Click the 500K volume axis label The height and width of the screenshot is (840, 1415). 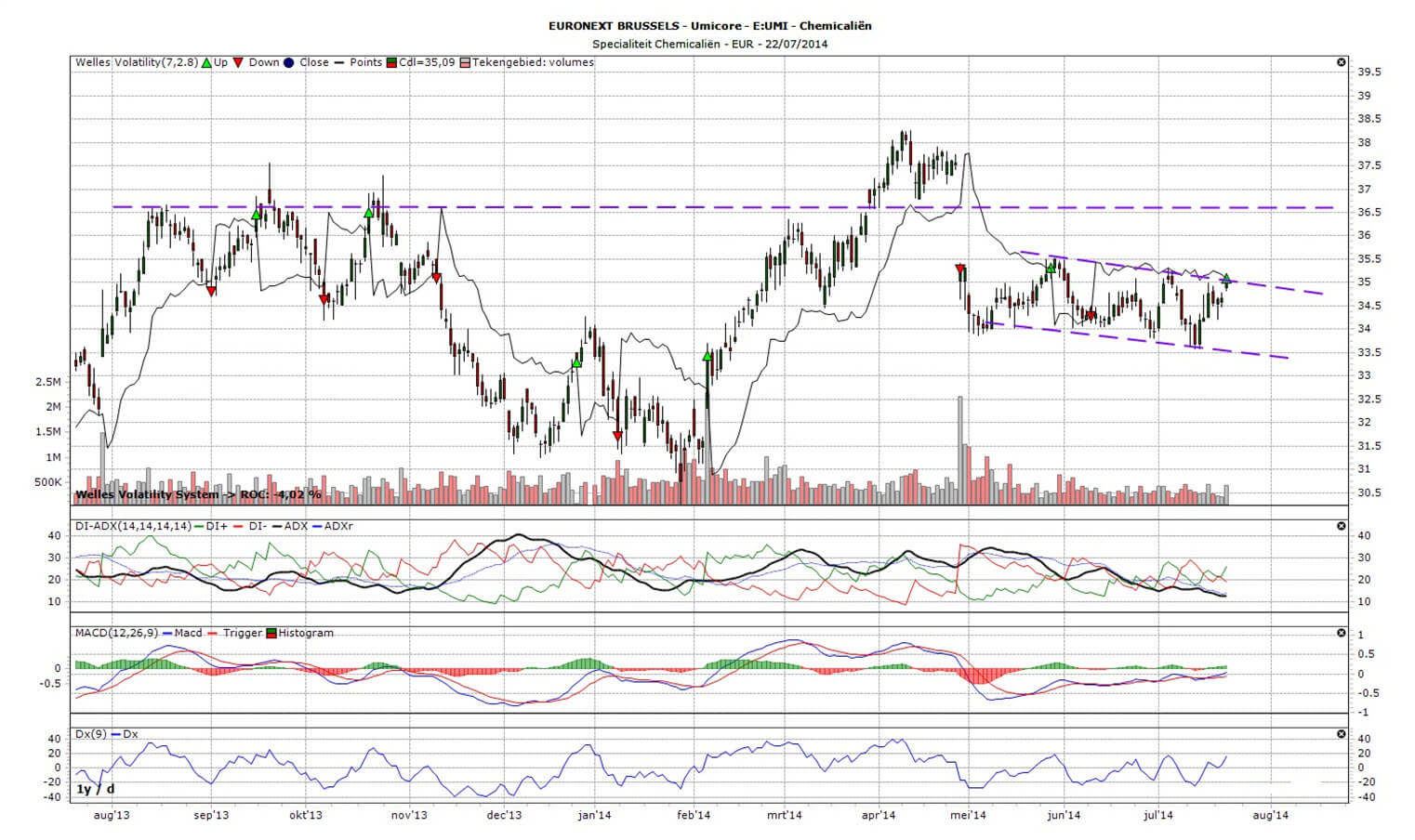pos(47,482)
